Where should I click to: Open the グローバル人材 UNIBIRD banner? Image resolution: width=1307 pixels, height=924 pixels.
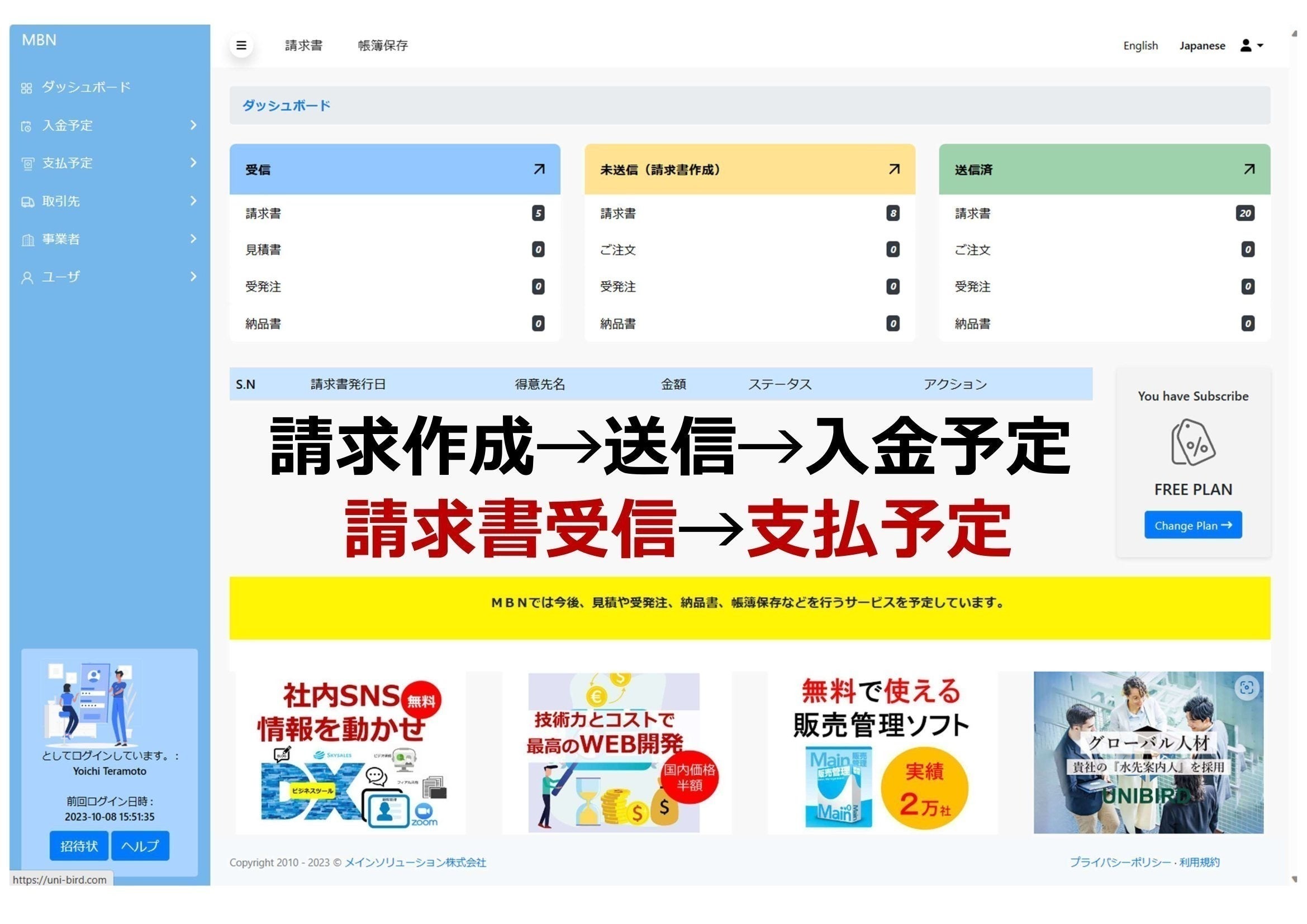[x=1148, y=752]
